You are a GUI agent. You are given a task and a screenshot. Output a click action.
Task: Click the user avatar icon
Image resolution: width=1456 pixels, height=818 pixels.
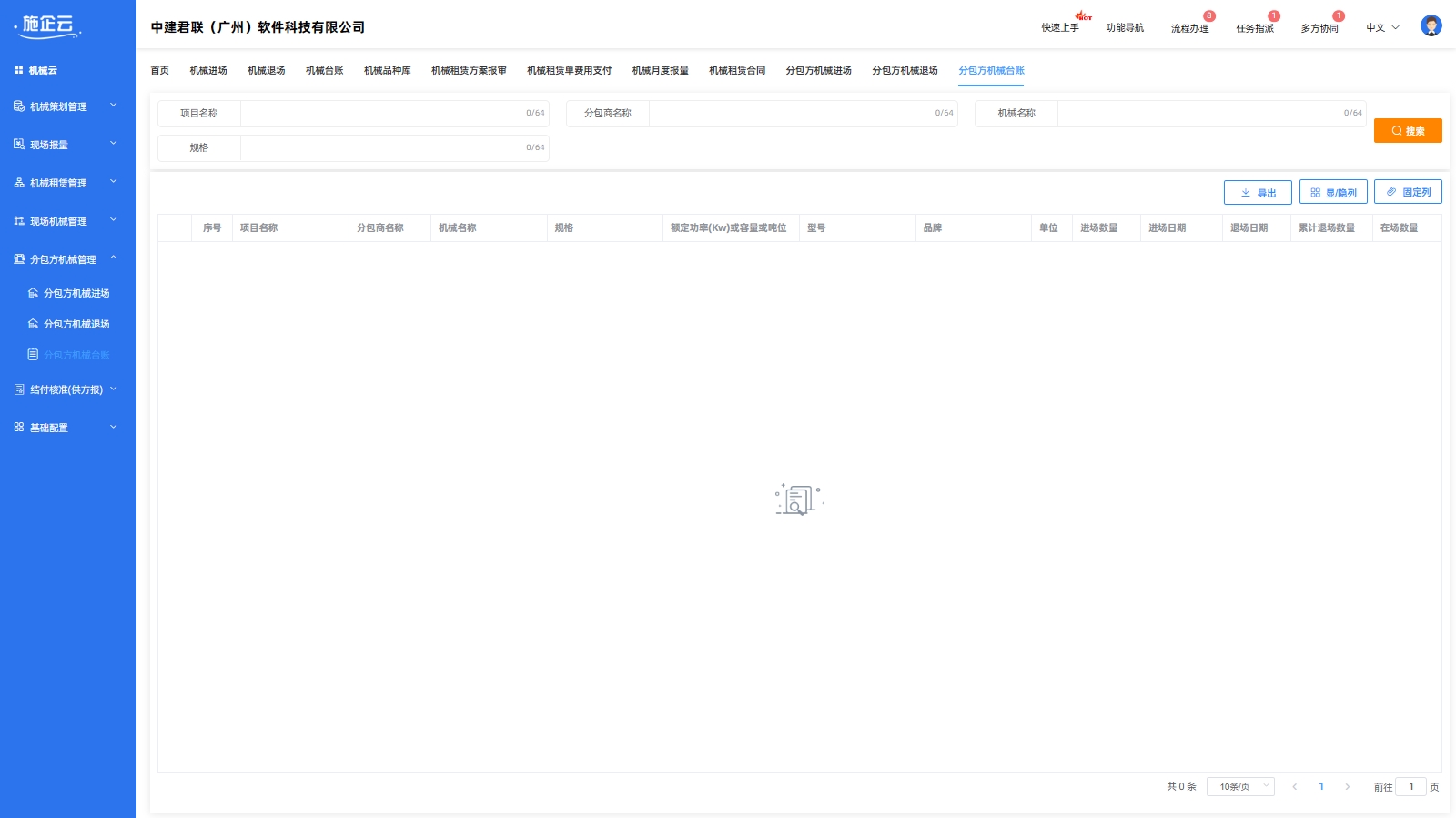1431,26
